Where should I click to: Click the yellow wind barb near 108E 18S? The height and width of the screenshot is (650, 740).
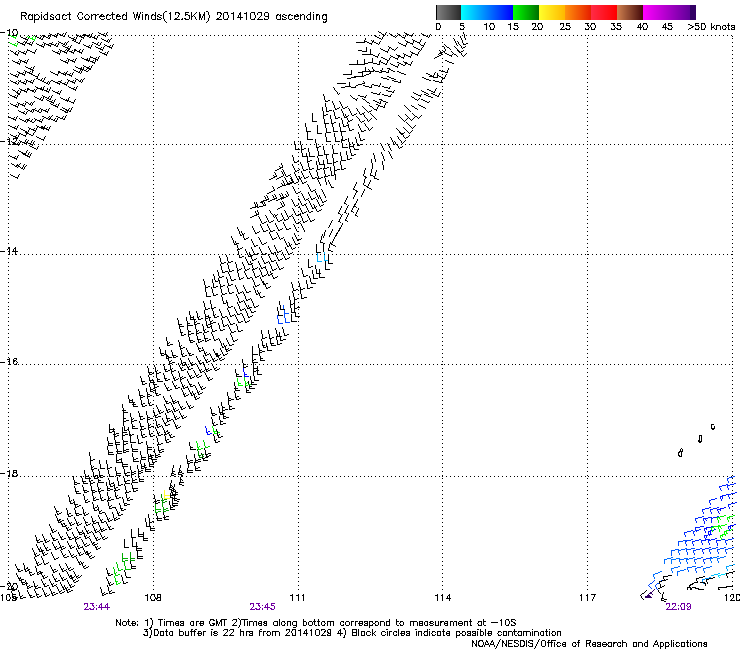(x=166, y=495)
